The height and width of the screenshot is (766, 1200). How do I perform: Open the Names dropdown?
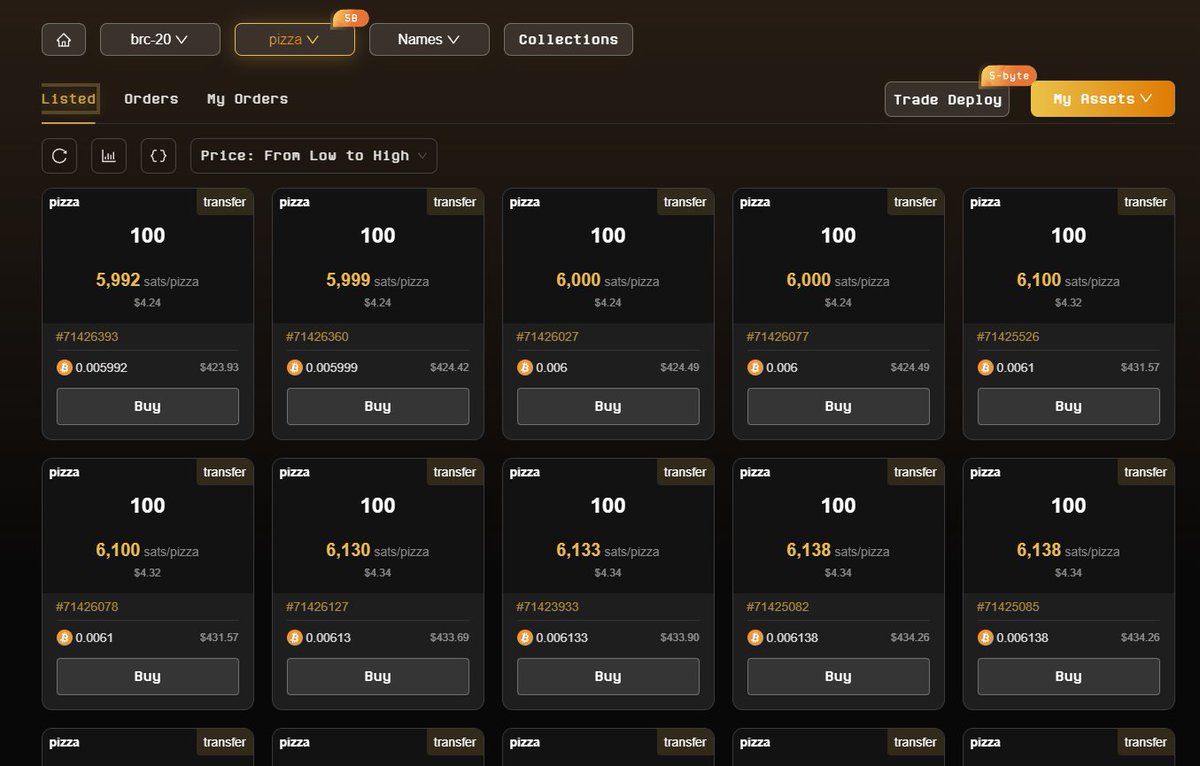[429, 40]
